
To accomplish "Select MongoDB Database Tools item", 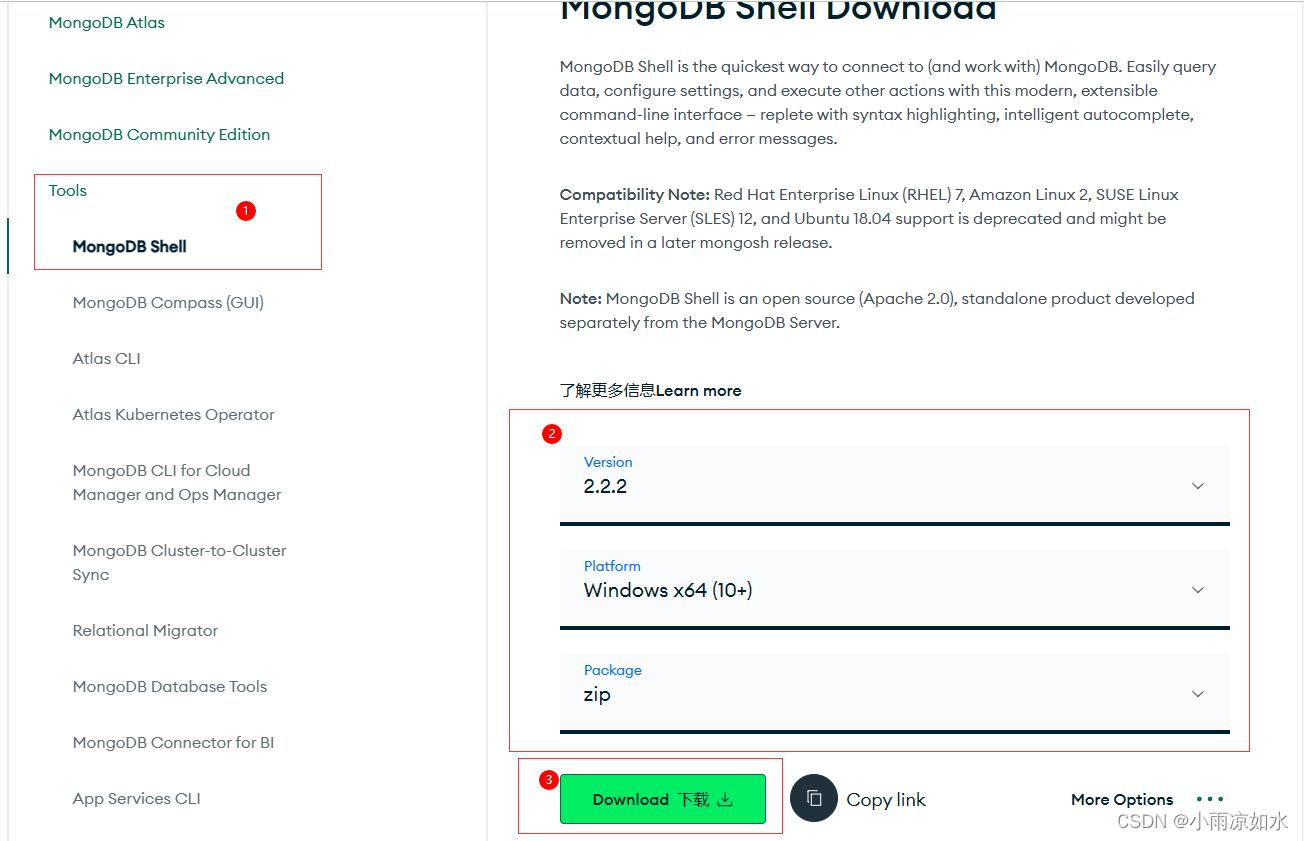I will click(170, 686).
